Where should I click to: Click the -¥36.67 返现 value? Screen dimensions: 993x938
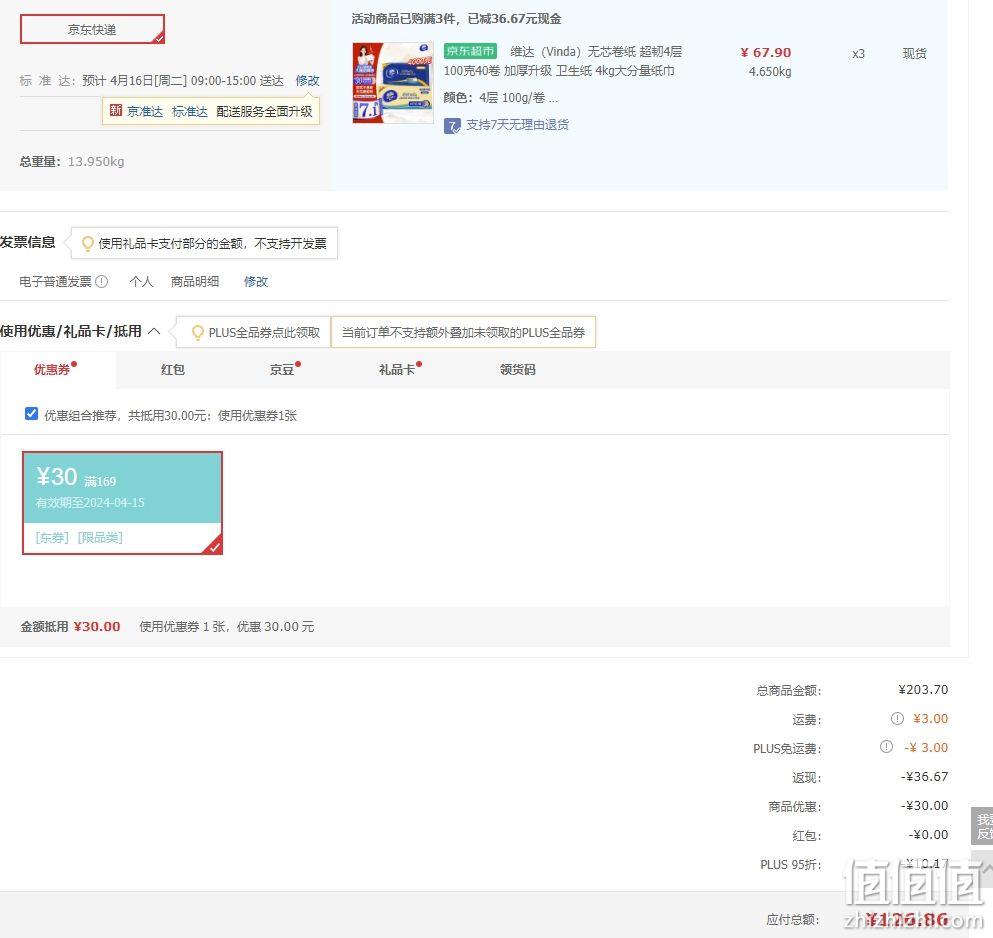click(925, 776)
